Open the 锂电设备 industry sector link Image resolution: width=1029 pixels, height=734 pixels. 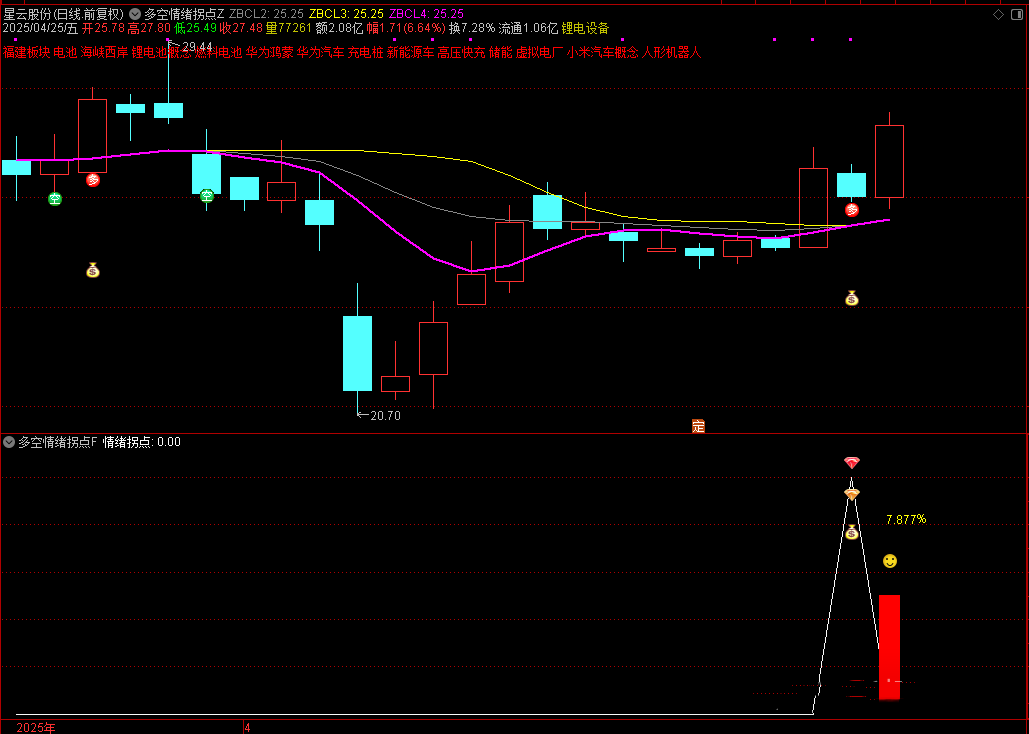point(585,28)
